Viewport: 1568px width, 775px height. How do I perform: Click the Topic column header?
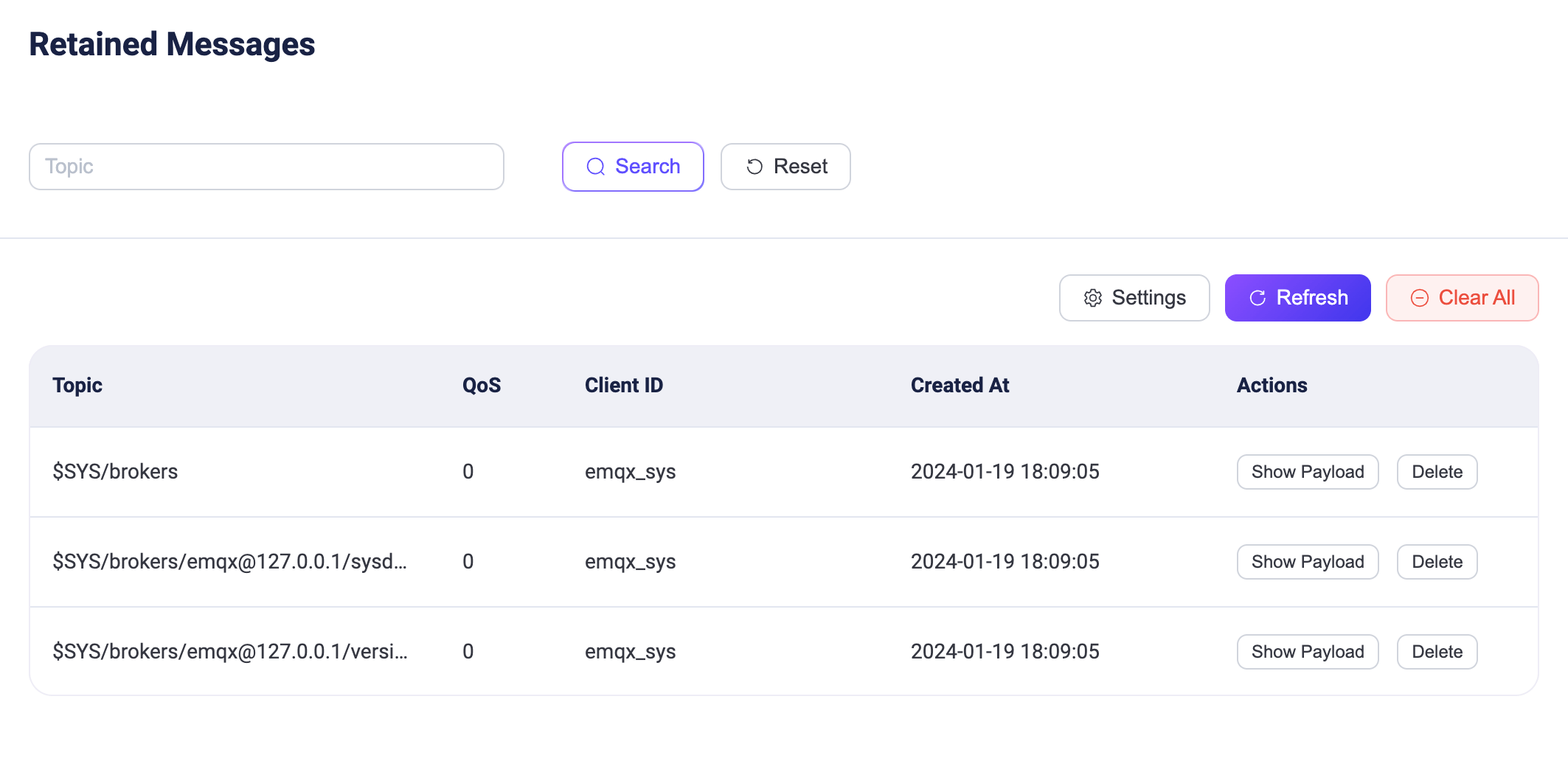[x=77, y=386]
